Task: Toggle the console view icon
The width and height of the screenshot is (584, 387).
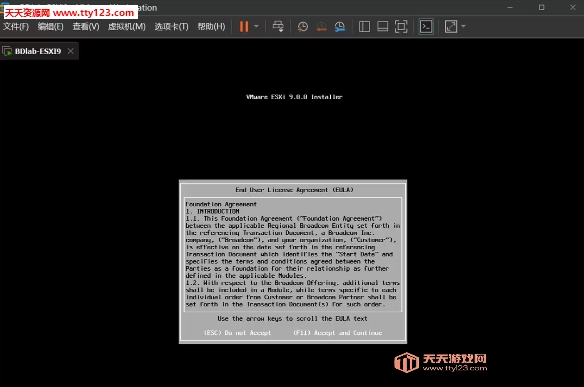Action: point(426,26)
